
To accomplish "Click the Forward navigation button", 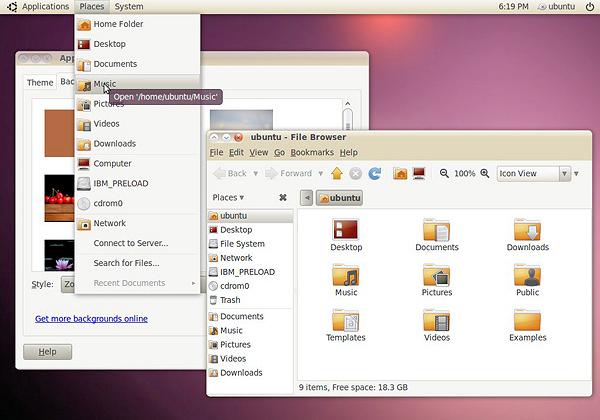I will point(289,173).
